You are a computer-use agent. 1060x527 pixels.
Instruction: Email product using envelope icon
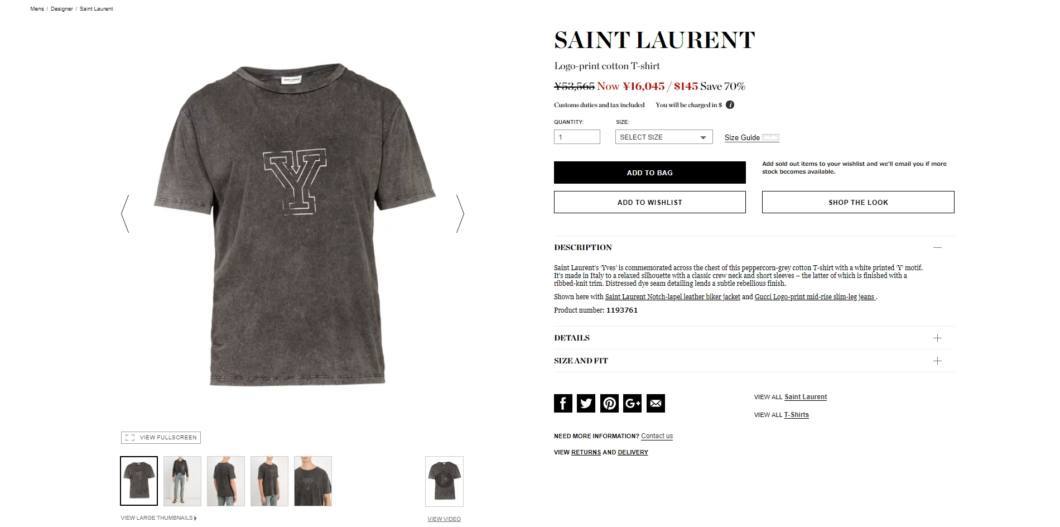[656, 403]
